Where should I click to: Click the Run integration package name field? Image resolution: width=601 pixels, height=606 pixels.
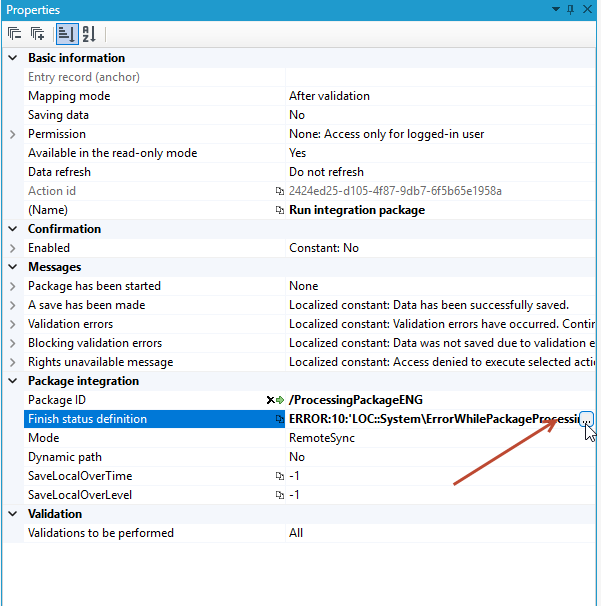(357, 210)
